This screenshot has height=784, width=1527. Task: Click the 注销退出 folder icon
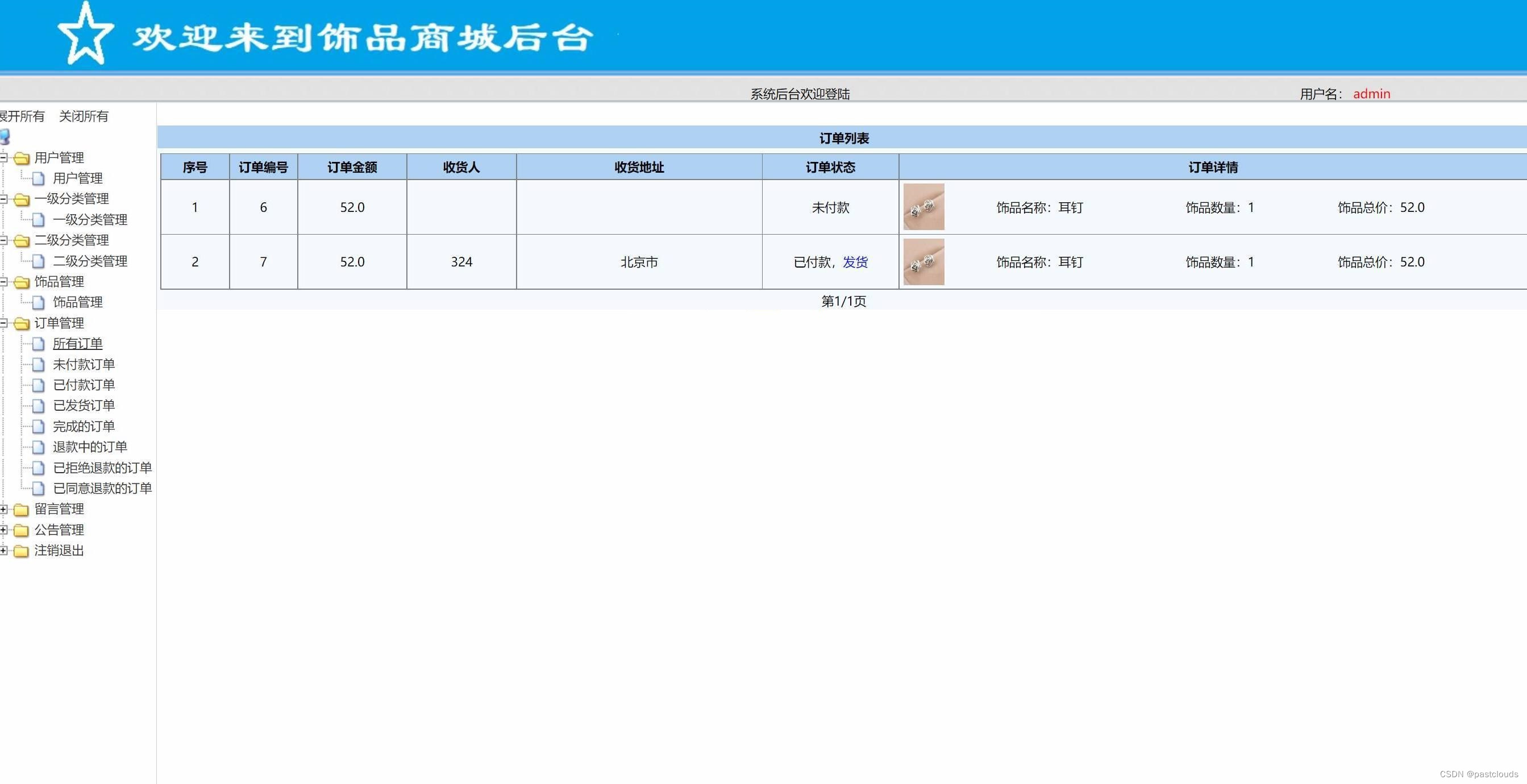pos(22,551)
